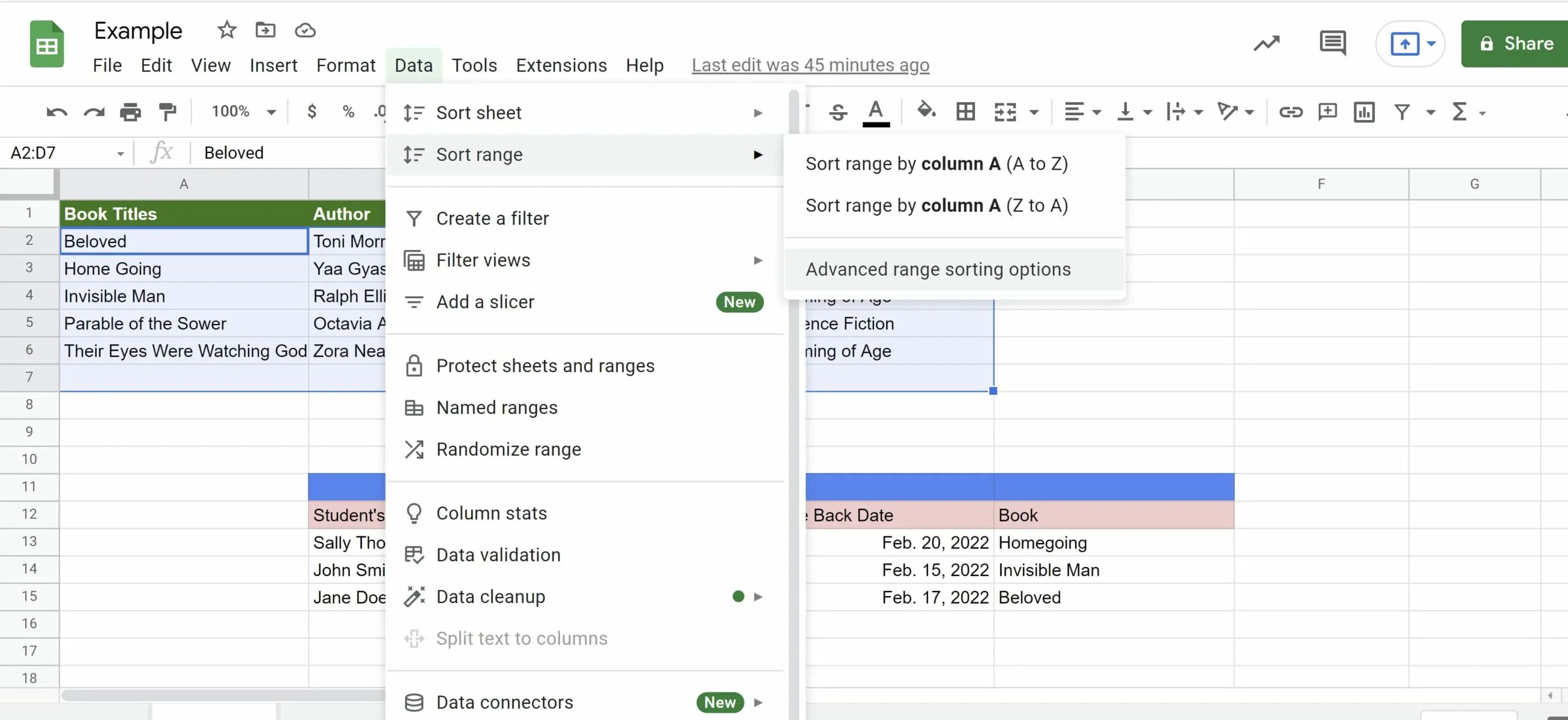Click the Named ranges option
This screenshot has width=1568, height=720.
pyautogui.click(x=497, y=407)
